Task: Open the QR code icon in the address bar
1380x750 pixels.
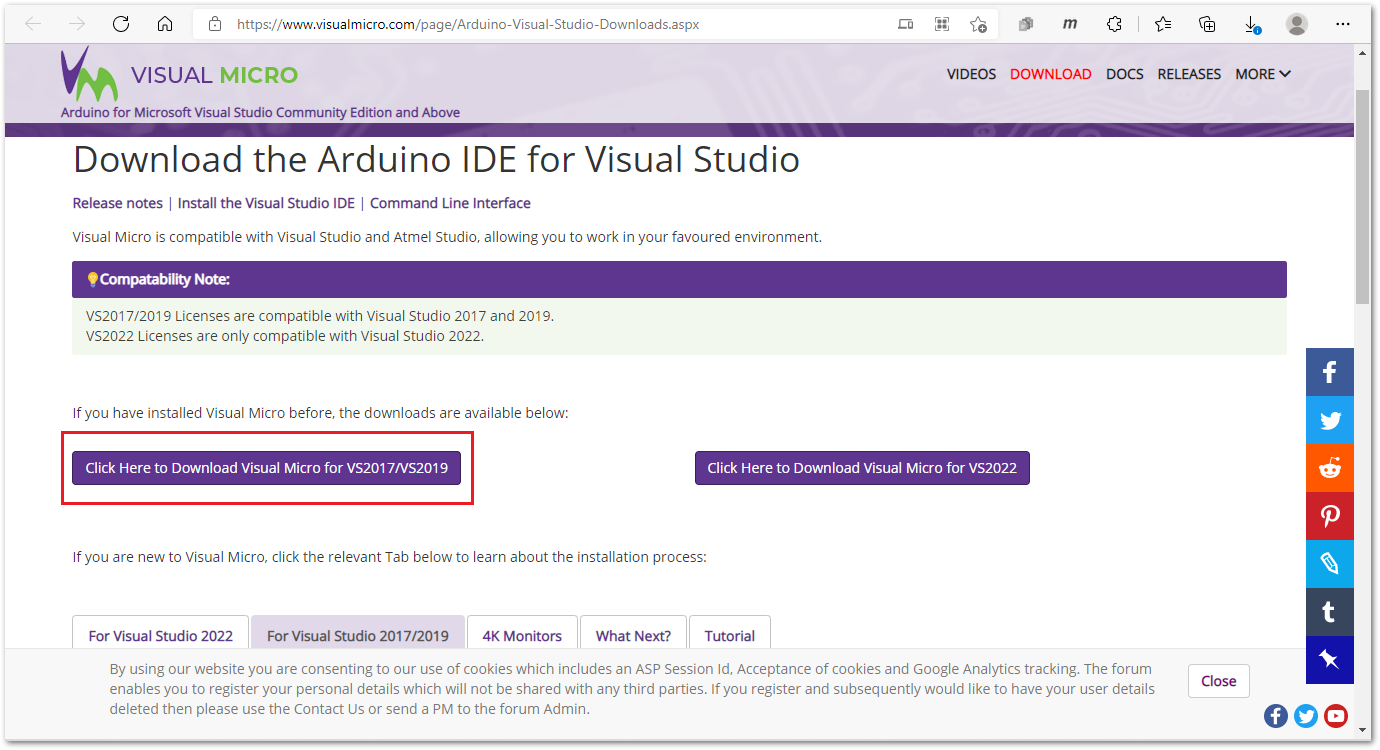Action: tap(942, 25)
